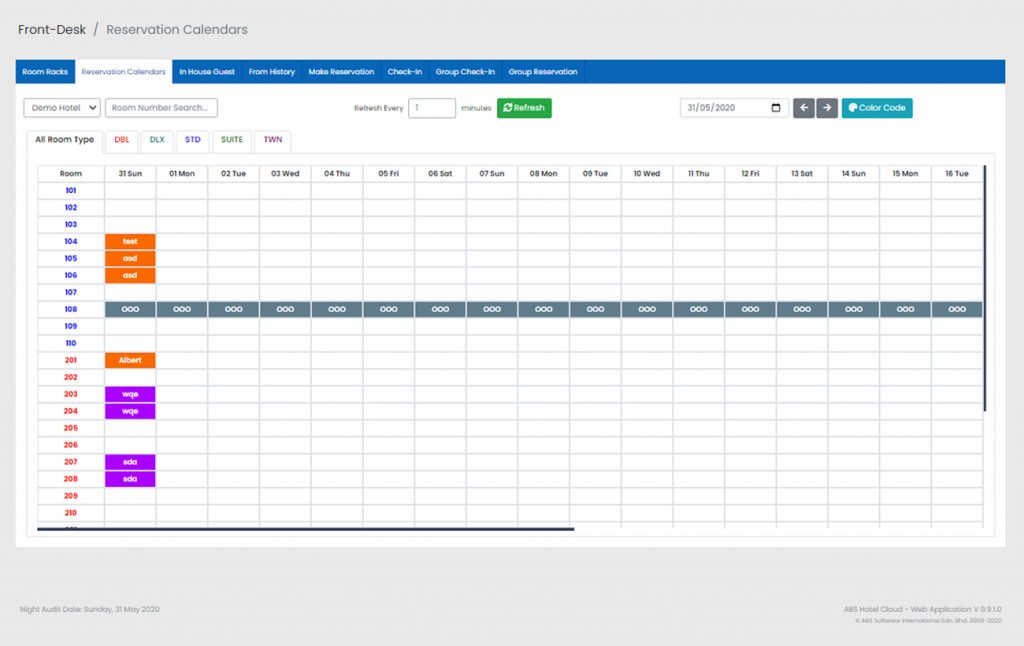Open the orange Albert reservation in room 201

[x=130, y=360]
